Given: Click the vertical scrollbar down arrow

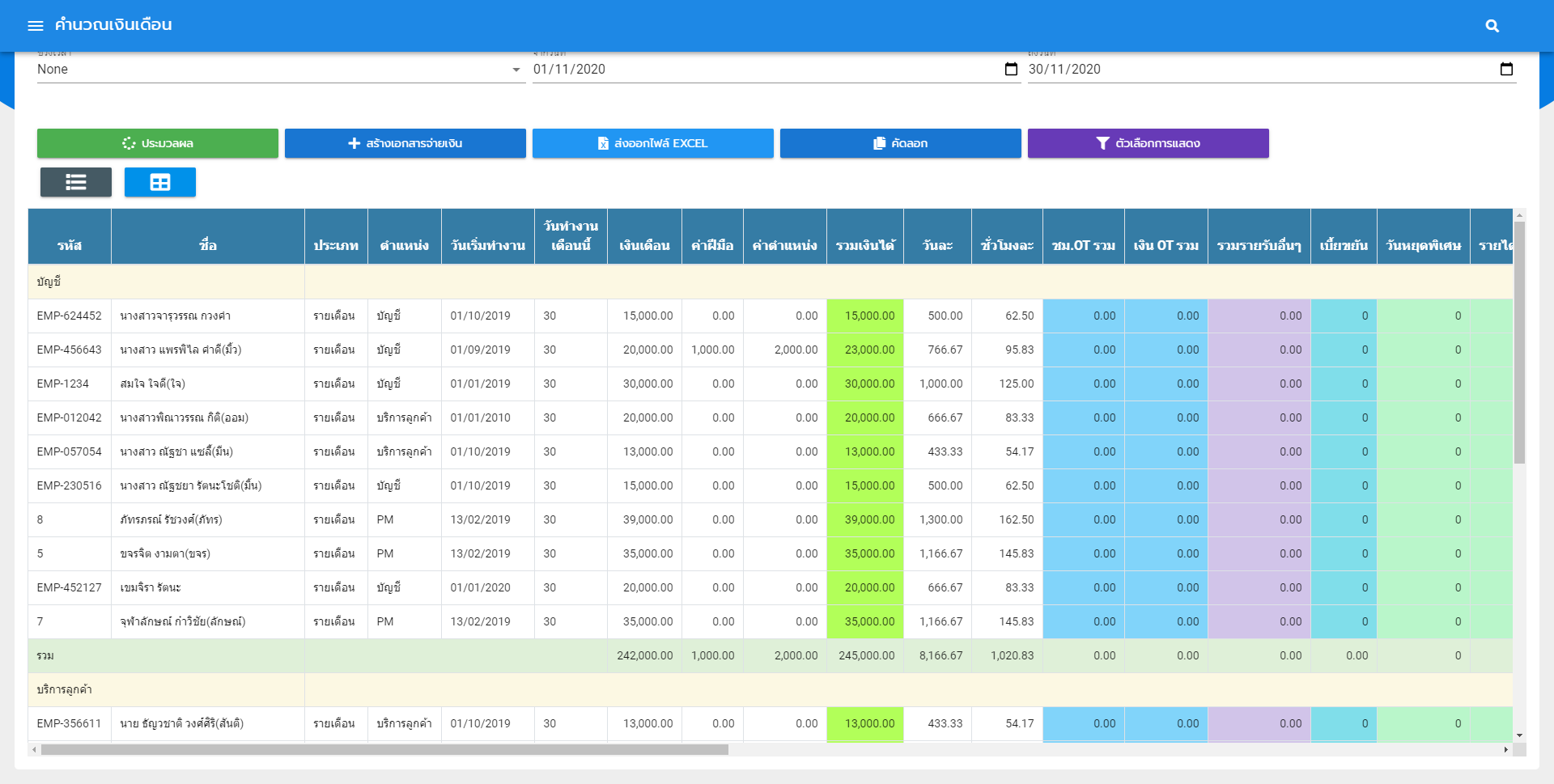Looking at the screenshot, I should (x=1519, y=735).
